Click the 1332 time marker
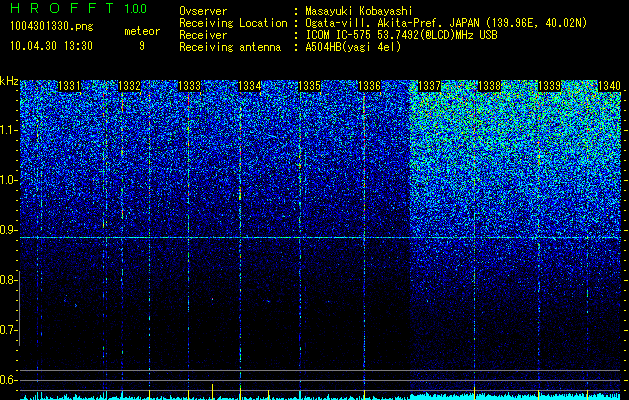This screenshot has height=400, width=629. [130, 86]
